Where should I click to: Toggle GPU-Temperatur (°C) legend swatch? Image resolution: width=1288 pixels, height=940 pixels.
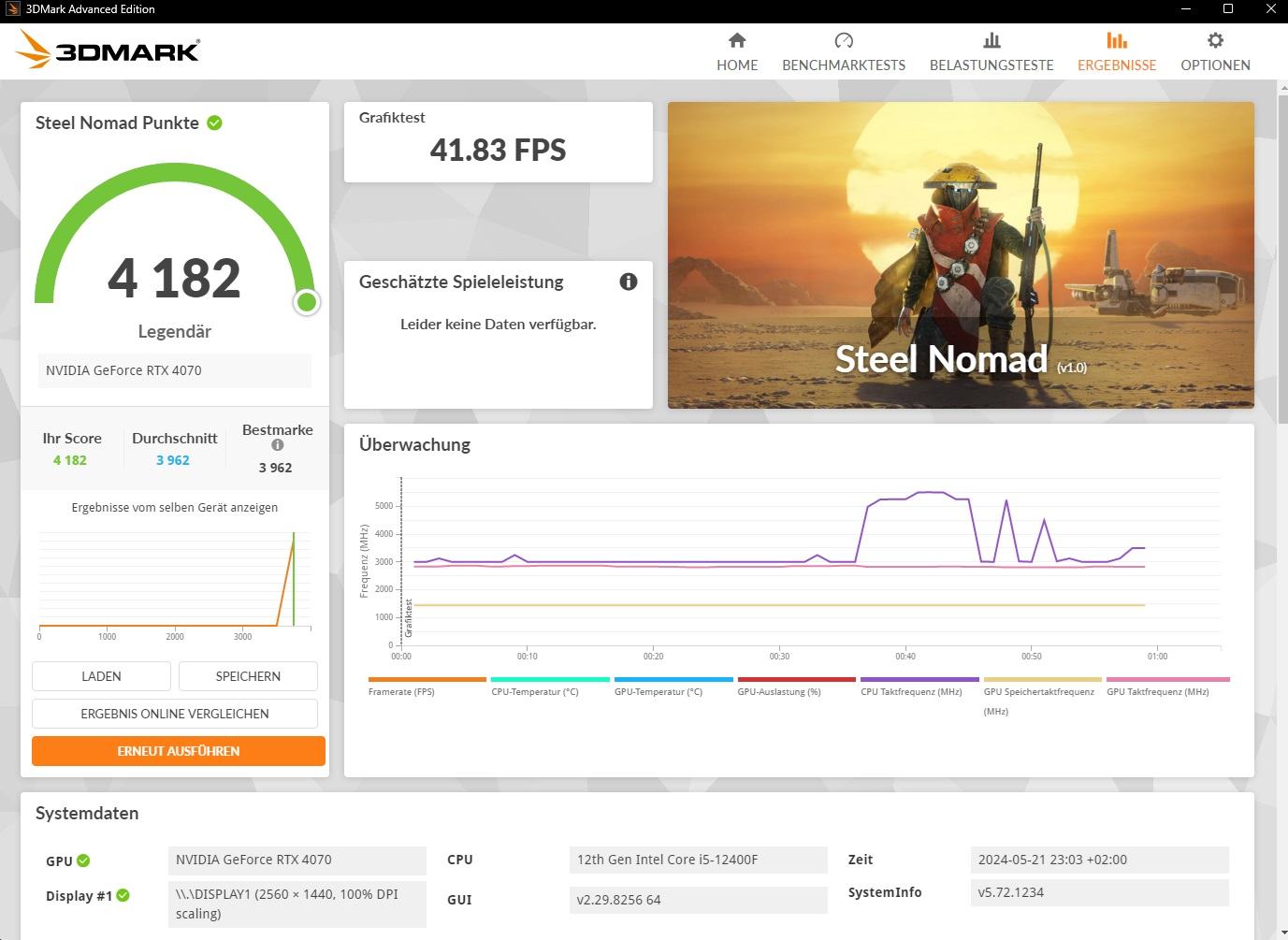(673, 679)
